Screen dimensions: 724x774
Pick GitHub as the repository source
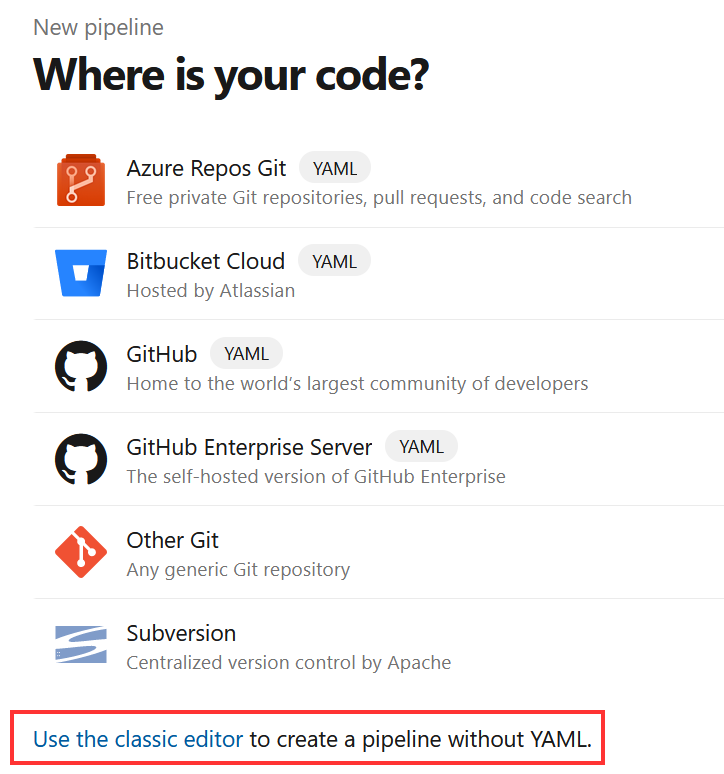[x=379, y=367]
